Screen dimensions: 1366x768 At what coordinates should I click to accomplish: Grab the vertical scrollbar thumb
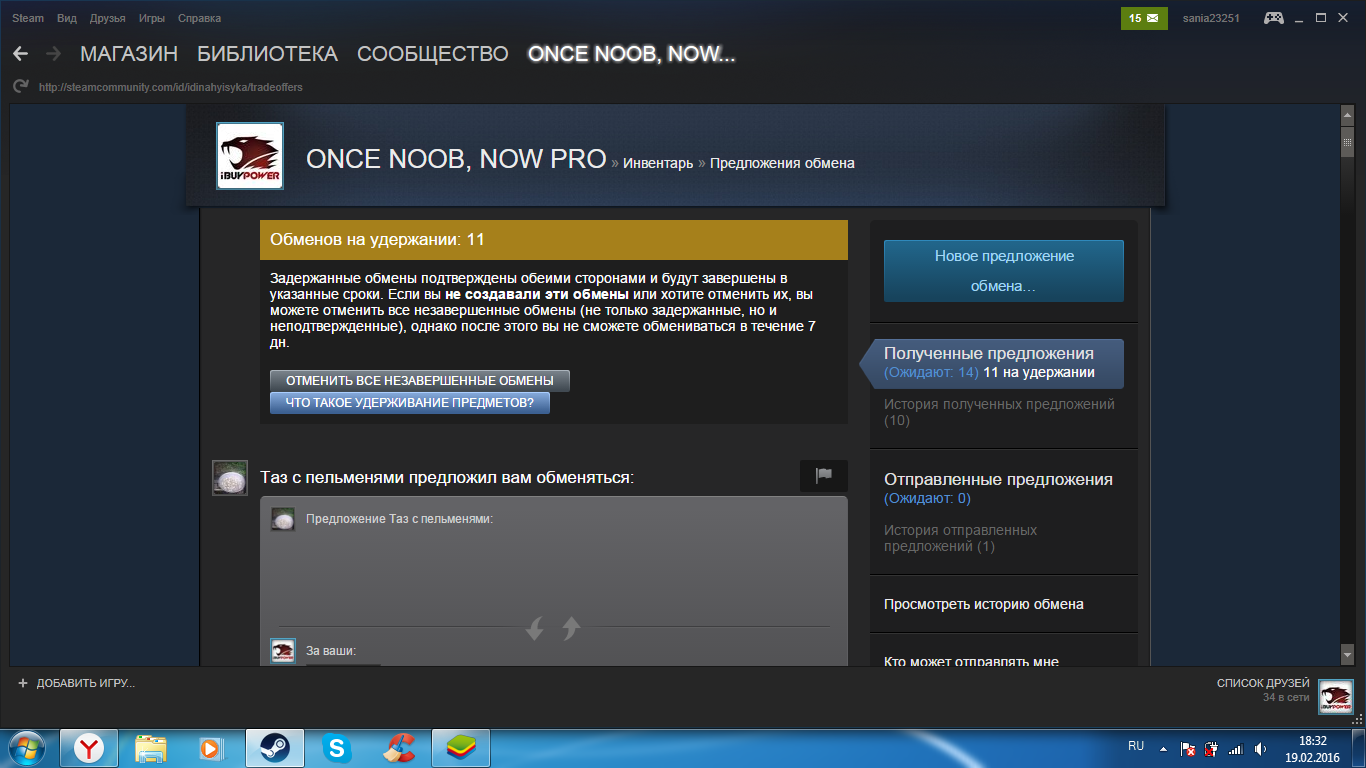point(1347,142)
